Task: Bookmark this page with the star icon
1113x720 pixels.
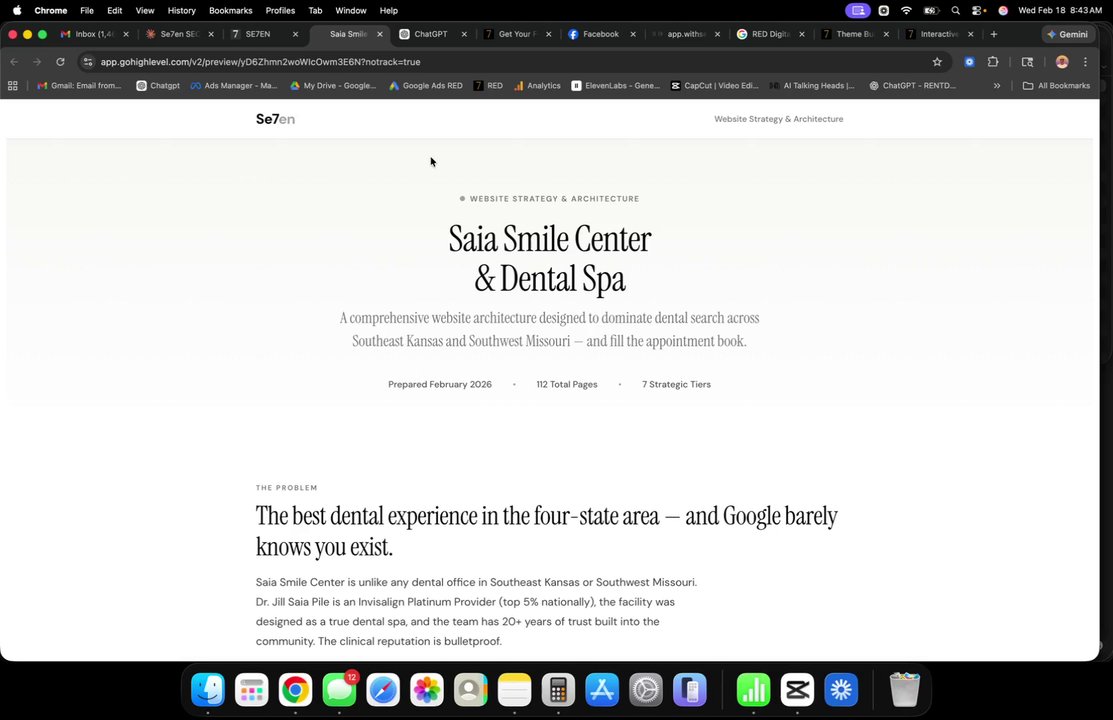Action: (937, 62)
